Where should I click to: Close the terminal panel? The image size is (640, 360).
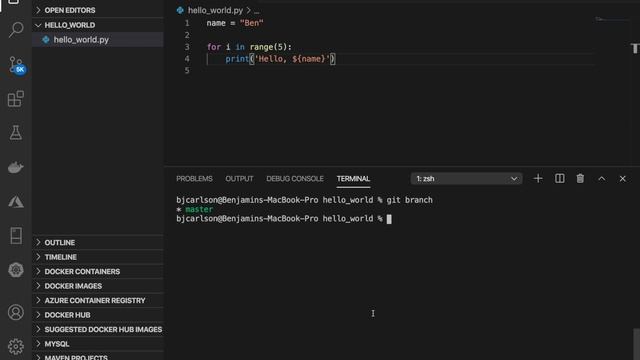[622, 179]
